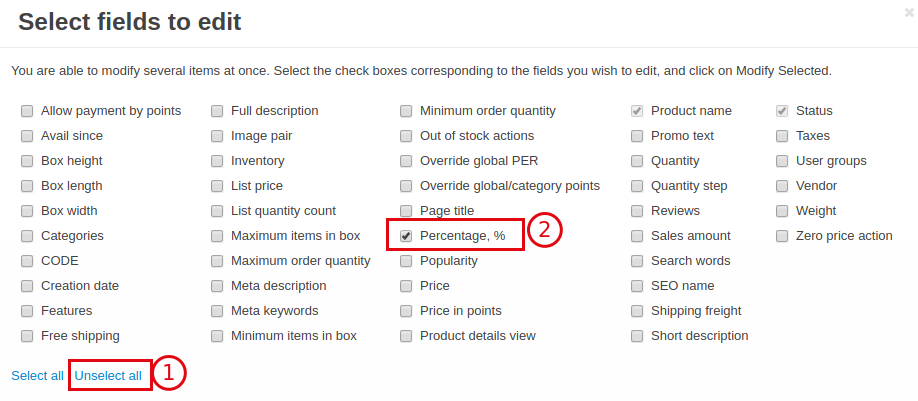The height and width of the screenshot is (401, 918).
Task: Enable the Zero price action checkbox
Action: coord(782,236)
